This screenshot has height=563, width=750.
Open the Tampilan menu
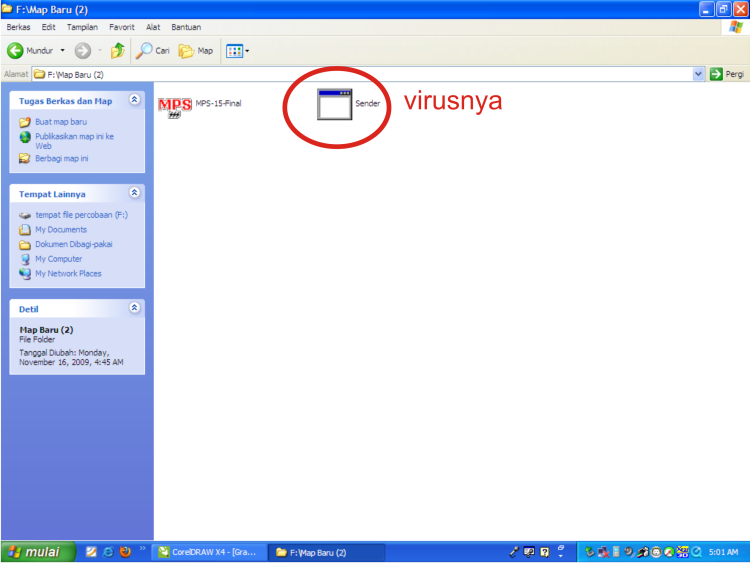tap(82, 27)
